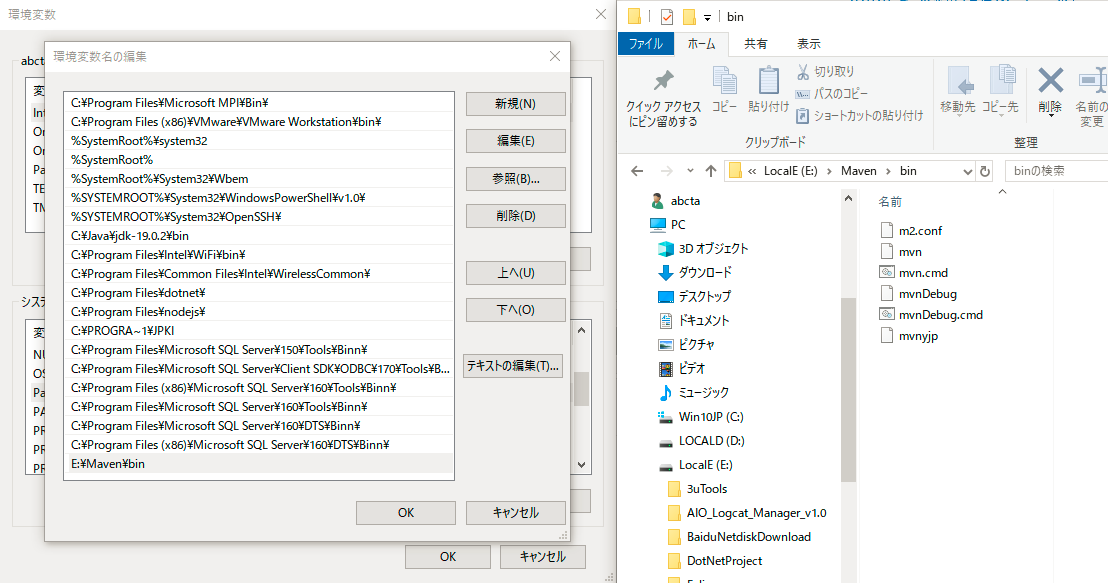
Task: Click Paste shortcut (ショートカットの貼り付け)
Action: pos(859,115)
